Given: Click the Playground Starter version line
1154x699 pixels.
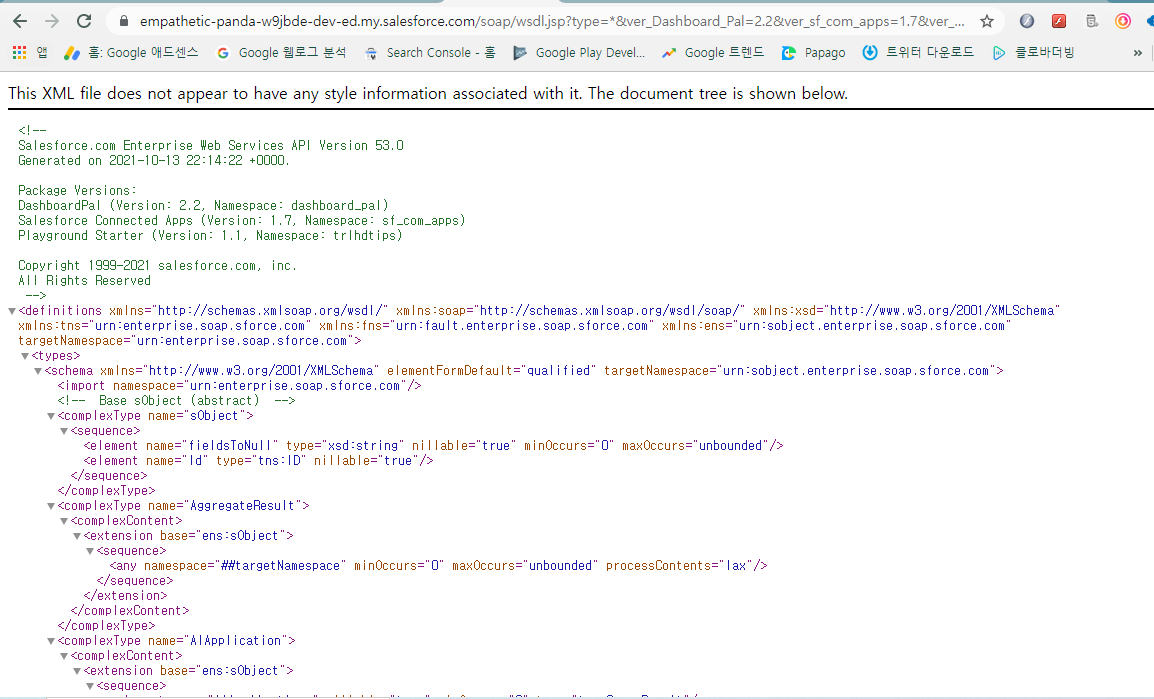Looking at the screenshot, I should (210, 235).
